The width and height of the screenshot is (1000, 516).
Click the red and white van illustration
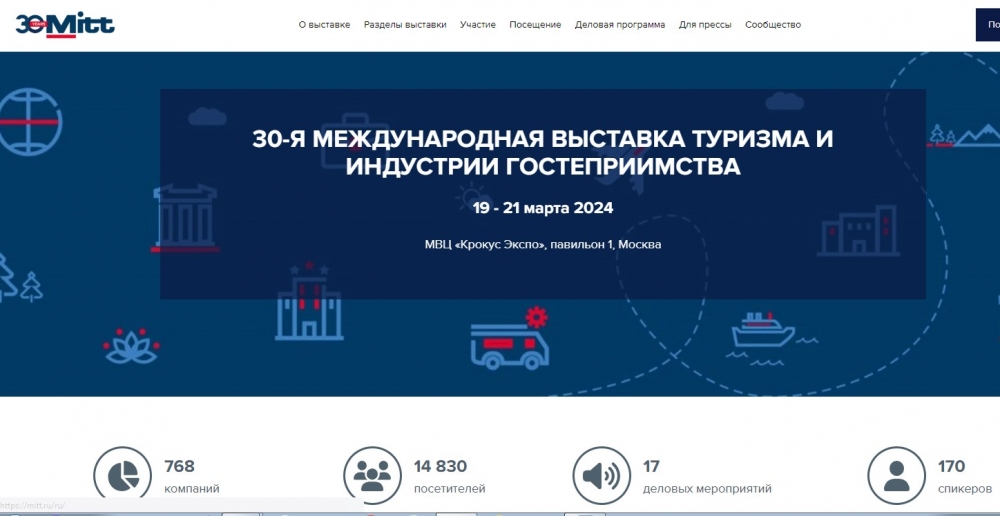pos(509,340)
